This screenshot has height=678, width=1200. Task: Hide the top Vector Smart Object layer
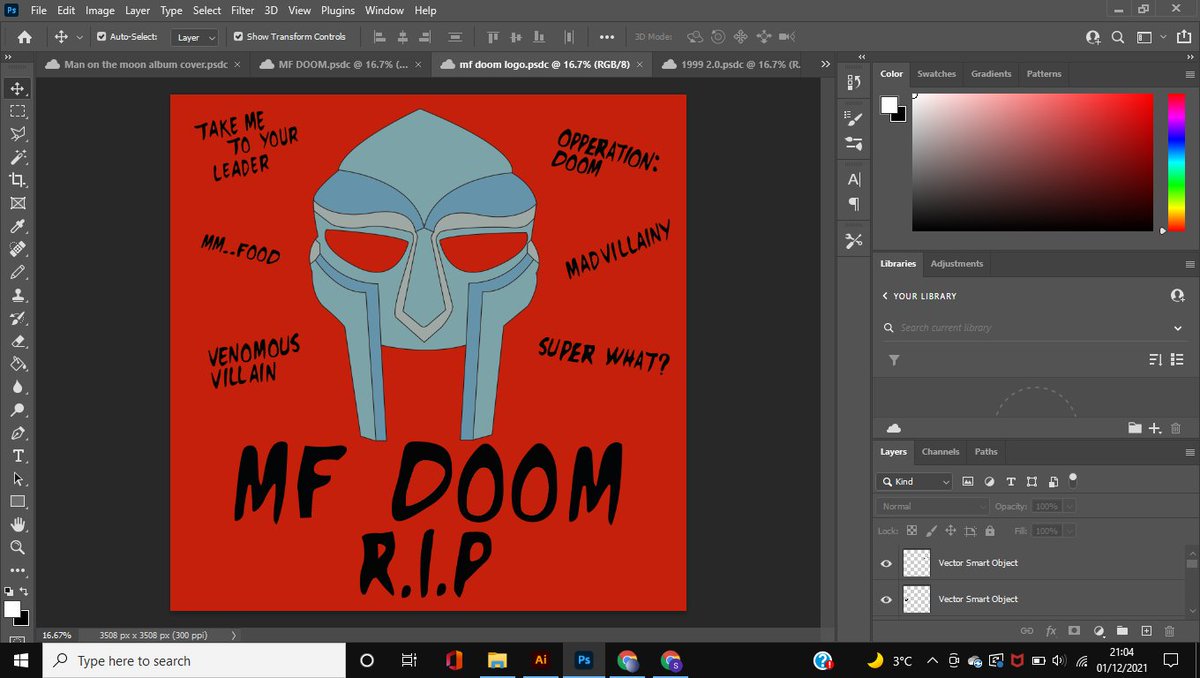point(886,563)
